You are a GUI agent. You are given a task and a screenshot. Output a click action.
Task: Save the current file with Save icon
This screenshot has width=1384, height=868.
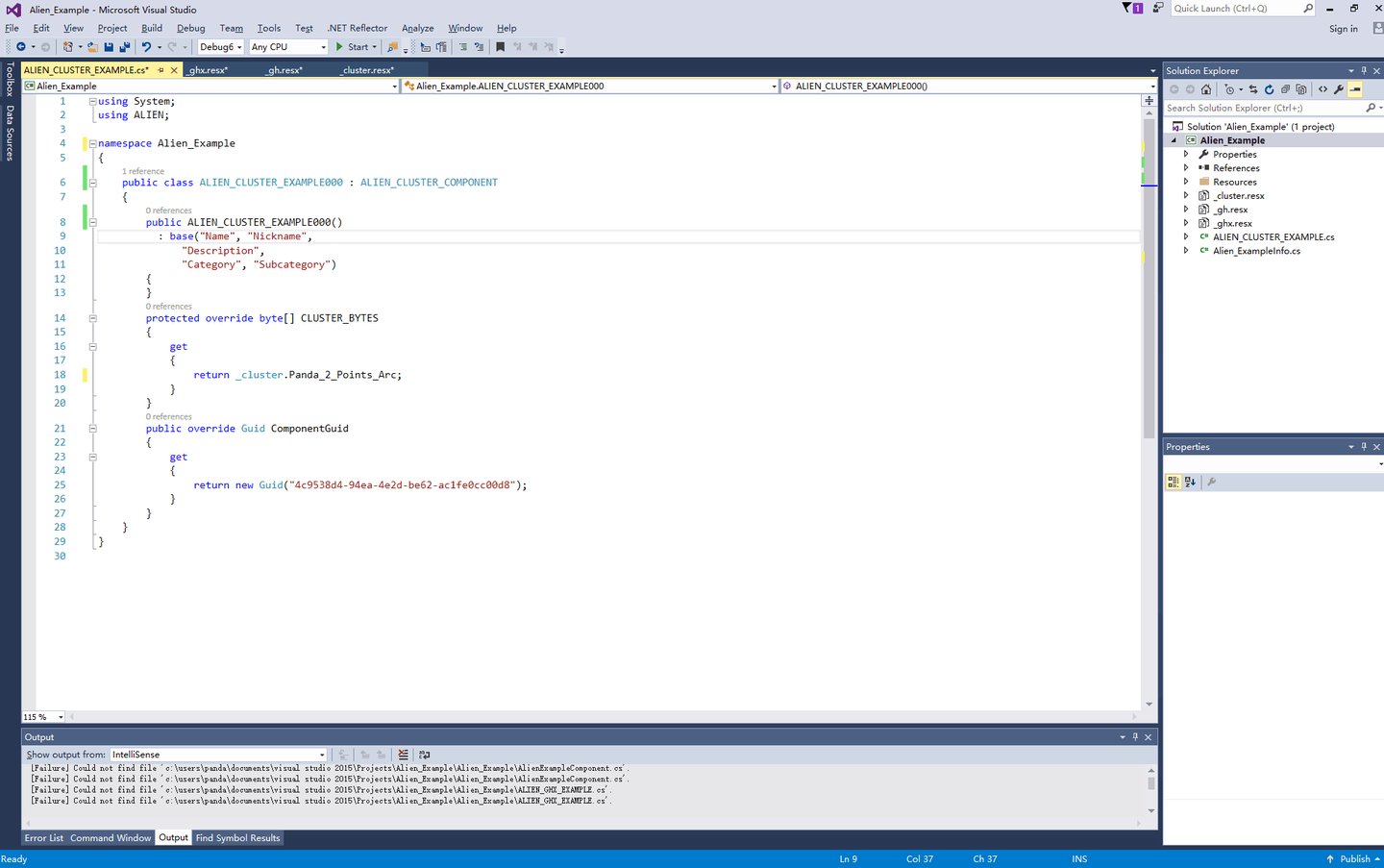coord(109,46)
